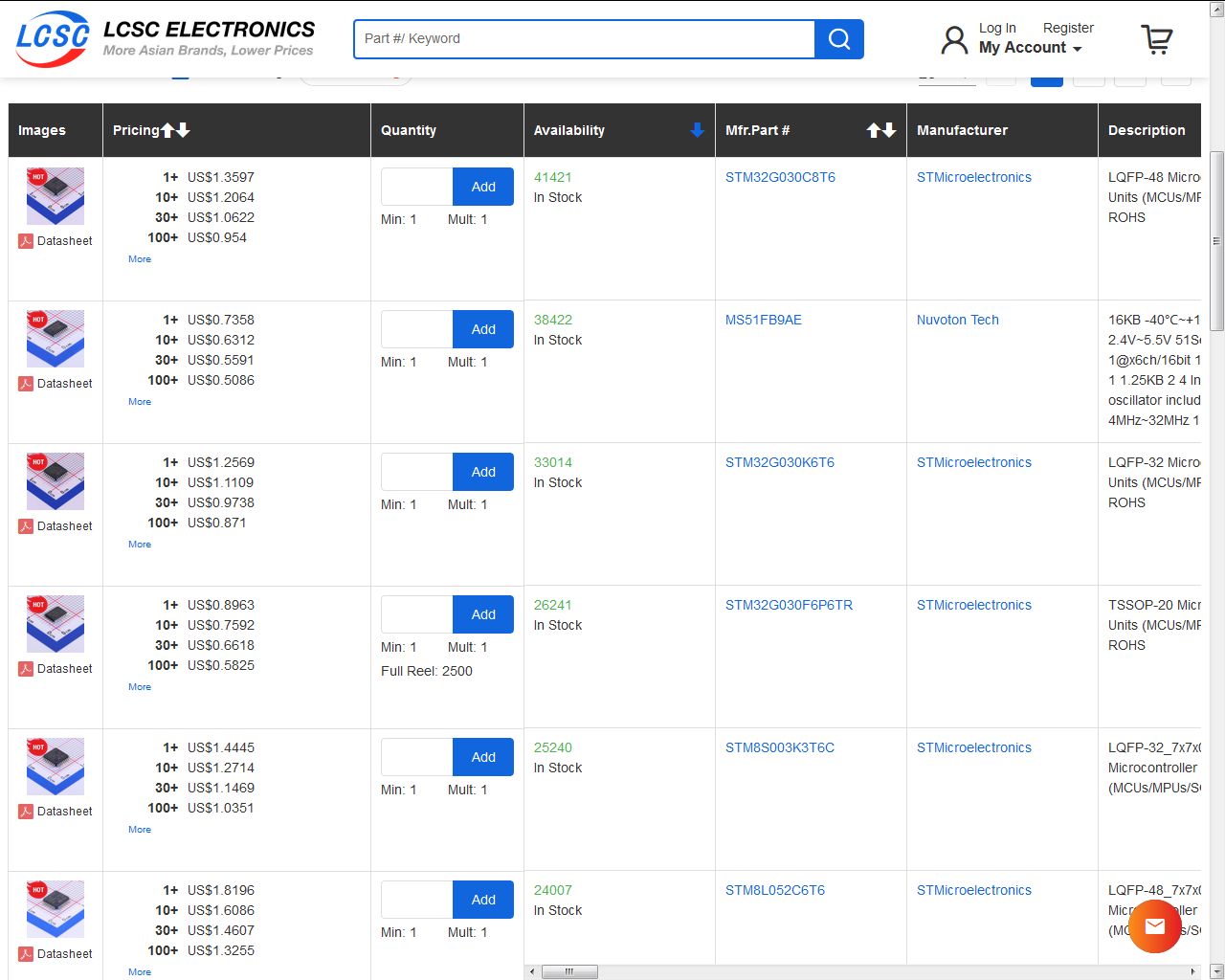Click the stock count 41421
The height and width of the screenshot is (980, 1225).
553,177
